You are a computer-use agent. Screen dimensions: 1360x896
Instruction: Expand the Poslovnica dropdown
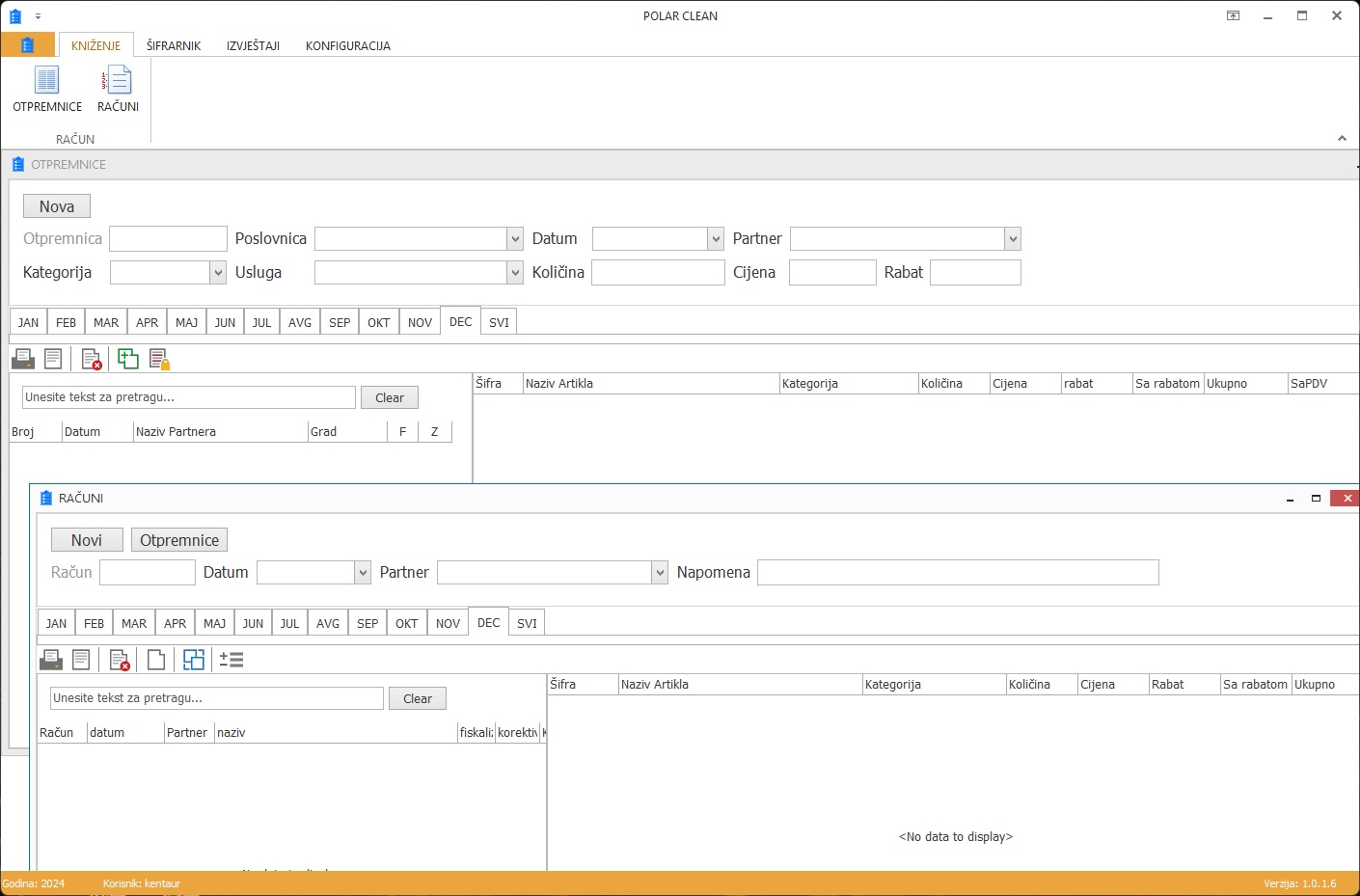pos(514,239)
